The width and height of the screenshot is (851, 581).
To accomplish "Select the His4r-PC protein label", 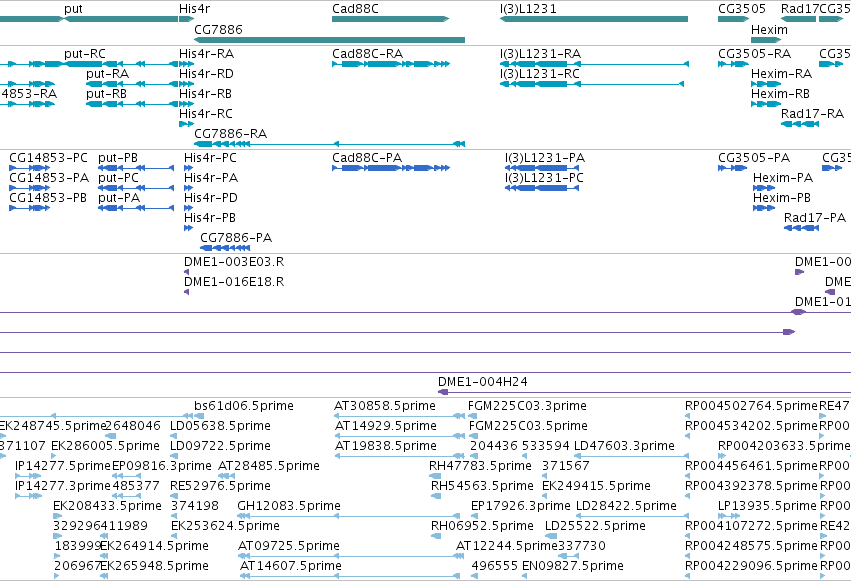I will point(211,158).
